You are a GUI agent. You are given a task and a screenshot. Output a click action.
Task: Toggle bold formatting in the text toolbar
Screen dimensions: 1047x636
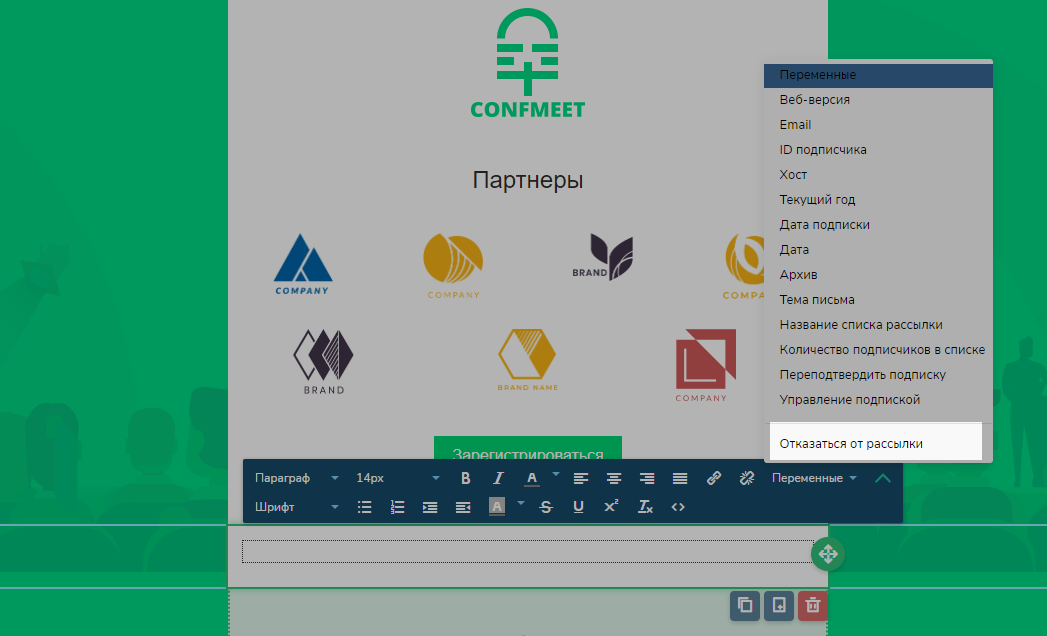point(465,478)
